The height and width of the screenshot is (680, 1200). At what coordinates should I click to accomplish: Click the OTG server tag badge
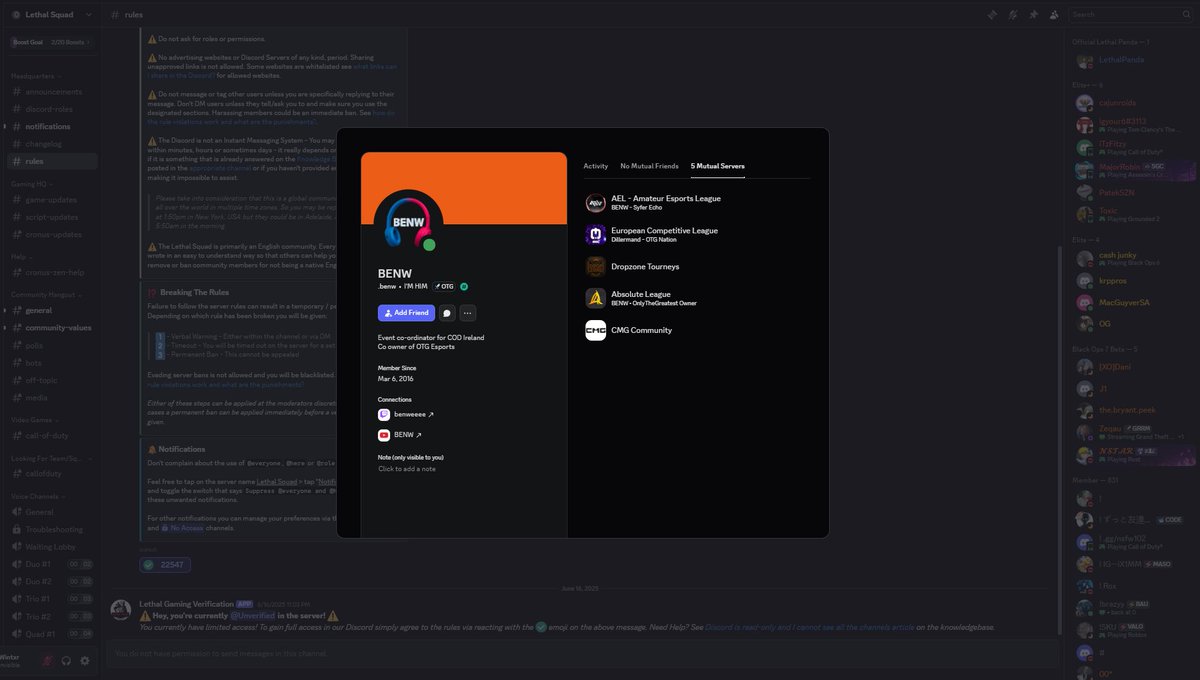[443, 286]
